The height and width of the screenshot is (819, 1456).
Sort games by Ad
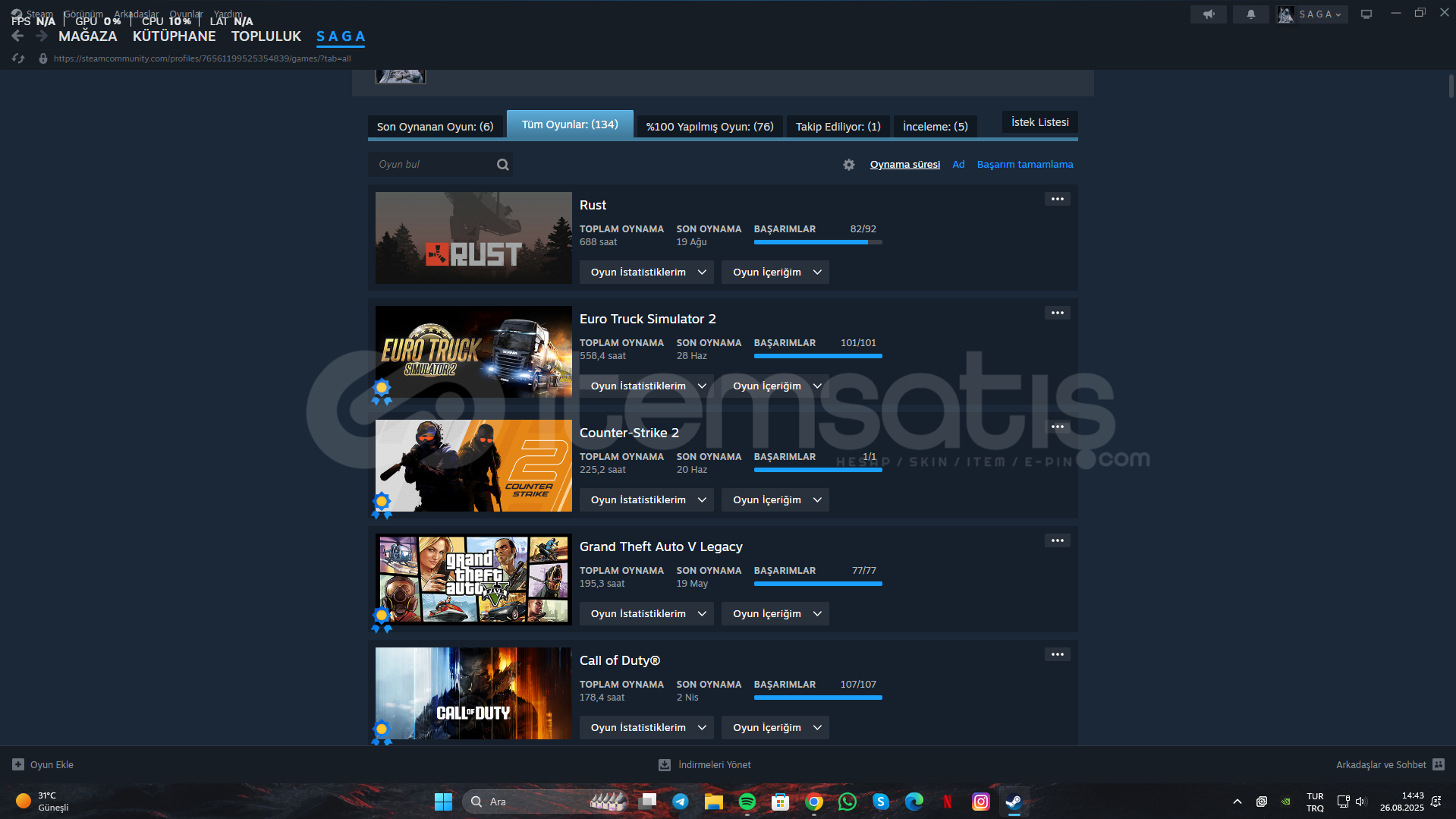pyautogui.click(x=959, y=165)
